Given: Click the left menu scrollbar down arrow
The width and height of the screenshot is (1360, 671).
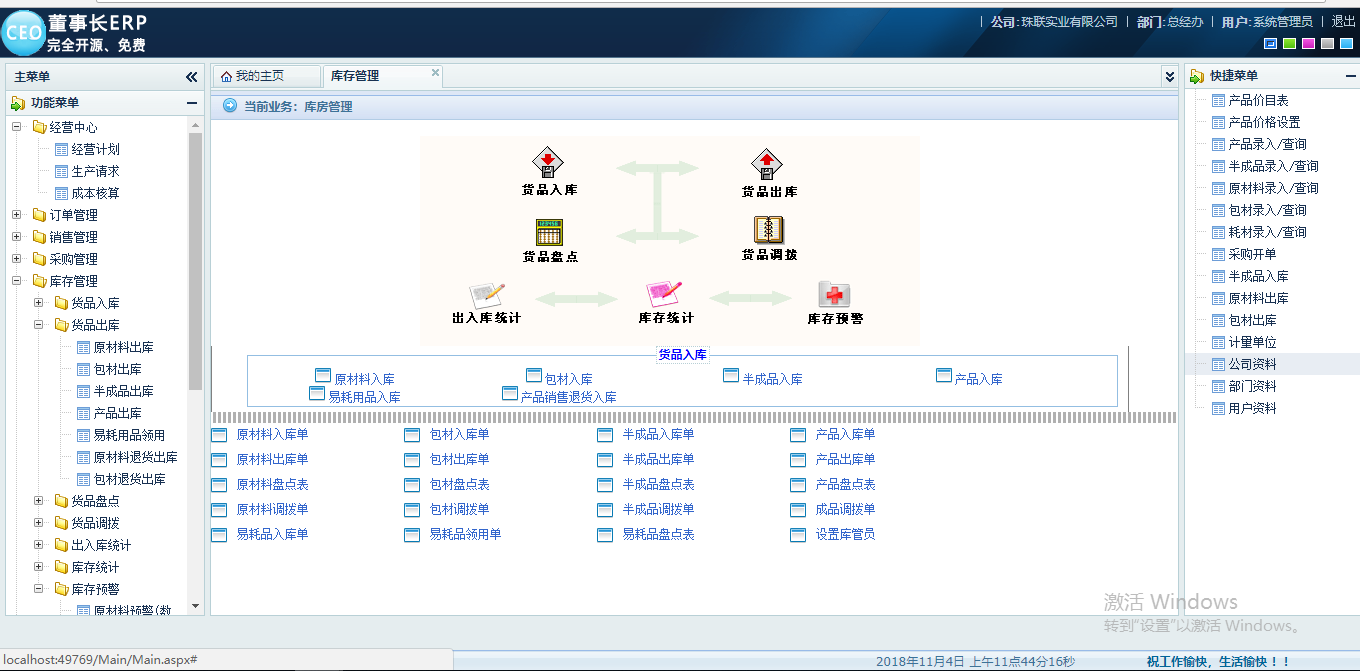Looking at the screenshot, I should (x=195, y=606).
